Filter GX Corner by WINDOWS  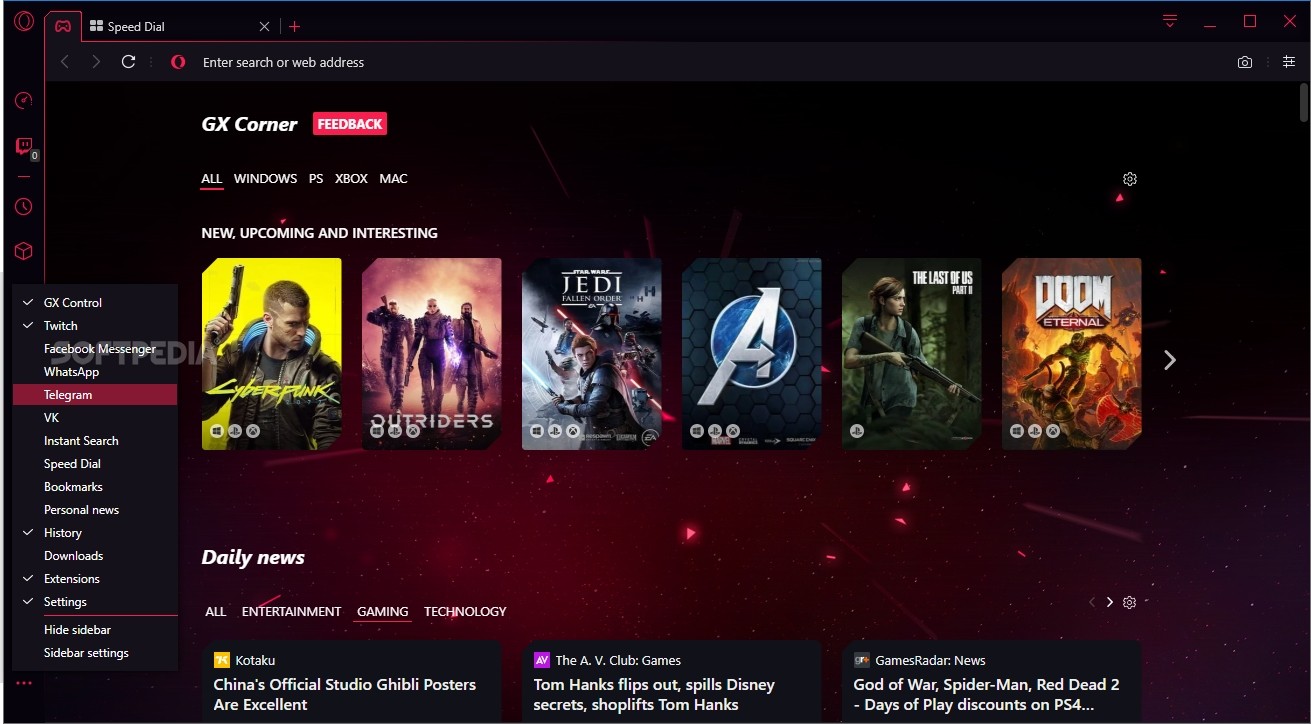(265, 179)
